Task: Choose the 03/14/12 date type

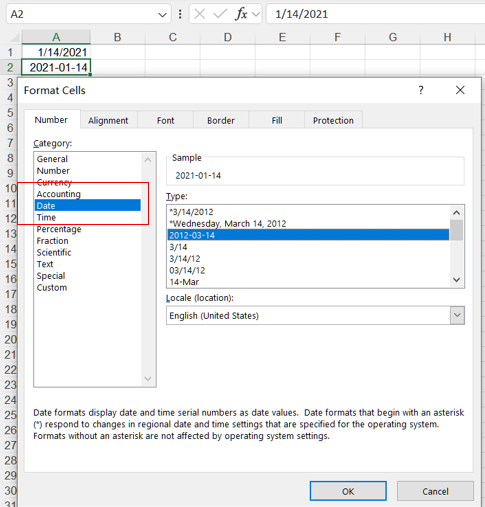Action: (x=187, y=270)
